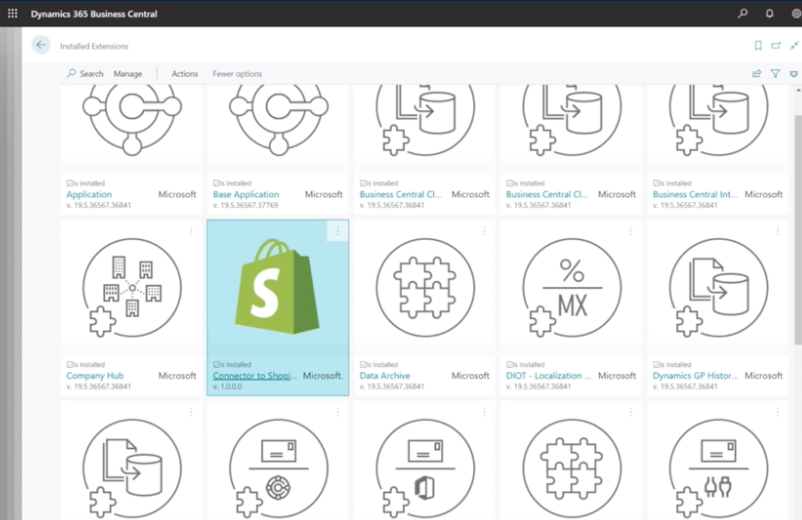Open the DIOT - Localization link
Screen dimensions: 802x520
548,375
